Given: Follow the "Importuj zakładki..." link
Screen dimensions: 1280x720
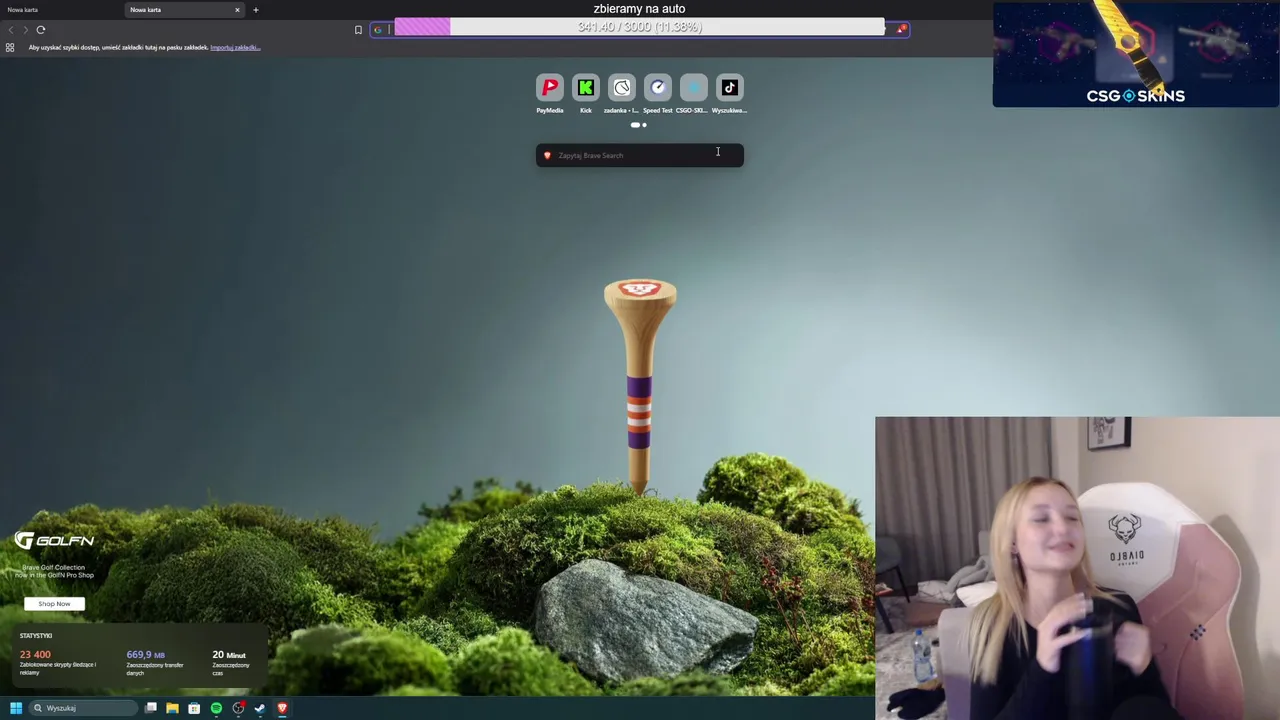Looking at the screenshot, I should tap(235, 47).
